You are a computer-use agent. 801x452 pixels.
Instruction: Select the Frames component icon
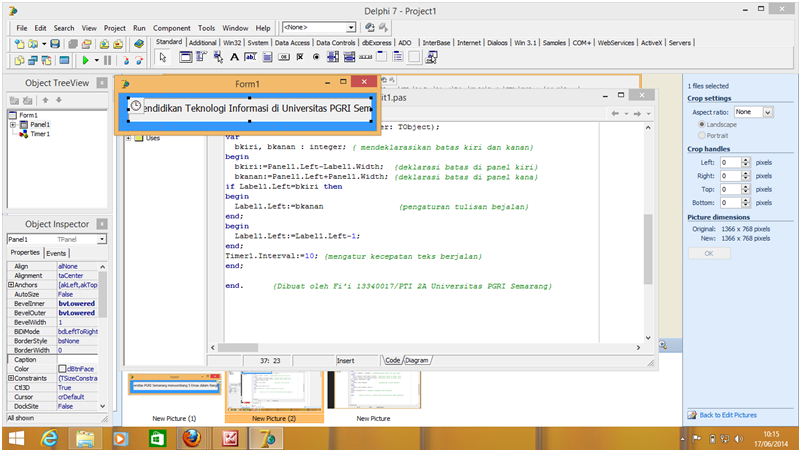tap(186, 57)
